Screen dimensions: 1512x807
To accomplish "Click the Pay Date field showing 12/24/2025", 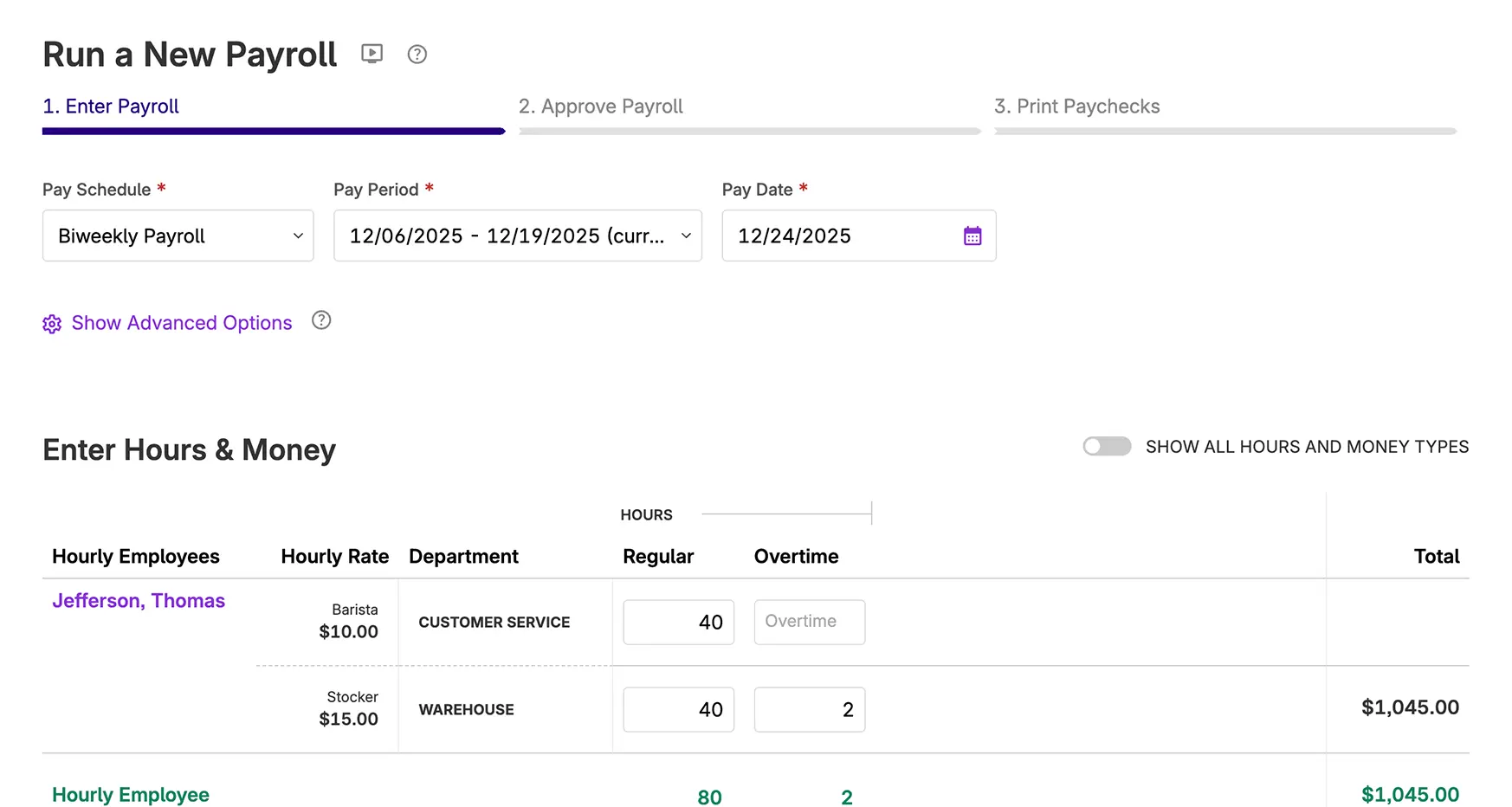I will click(x=840, y=236).
